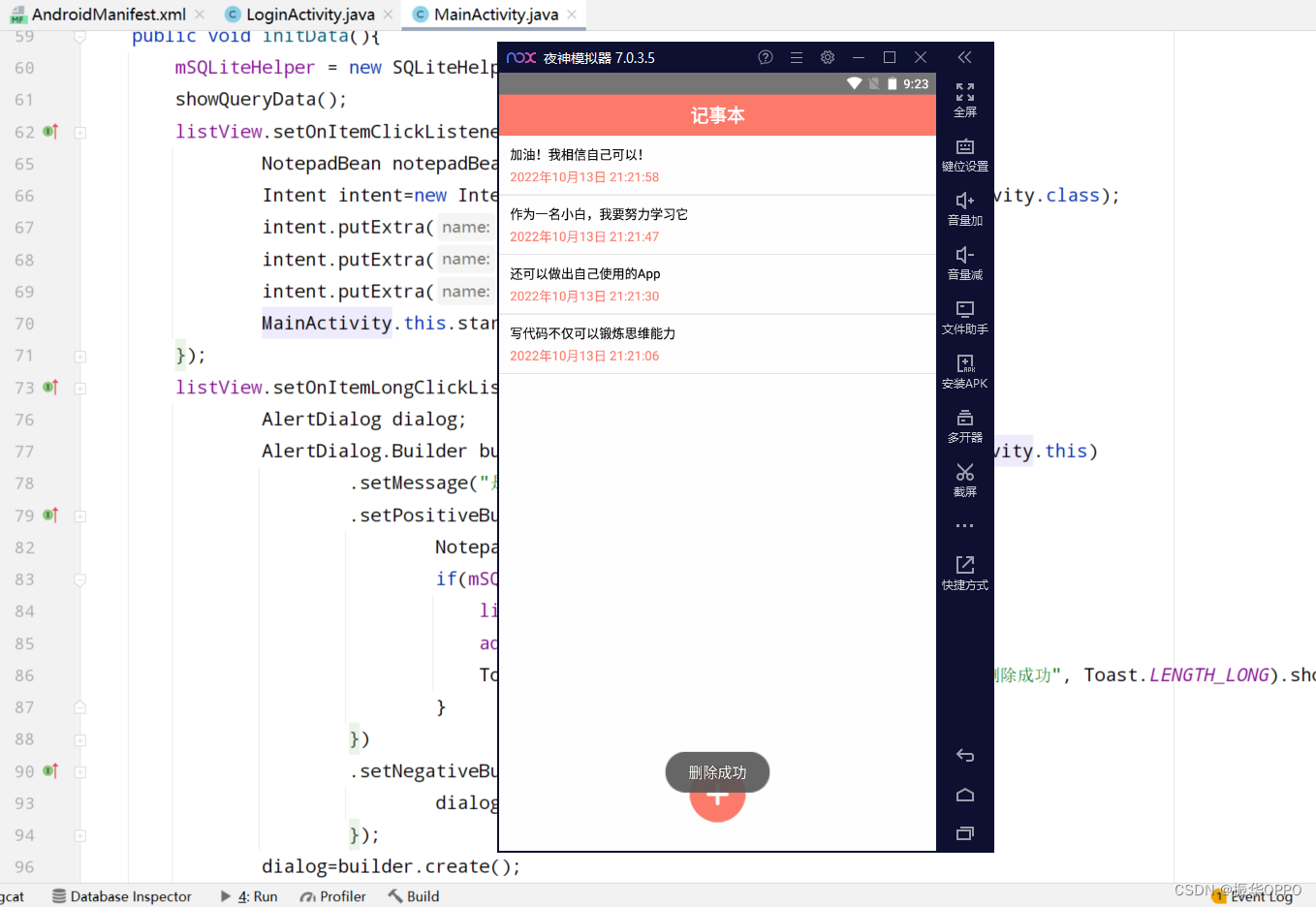This screenshot has height=907, width=1316.
Task: Expand the folded code at line 90
Action: coord(80,772)
